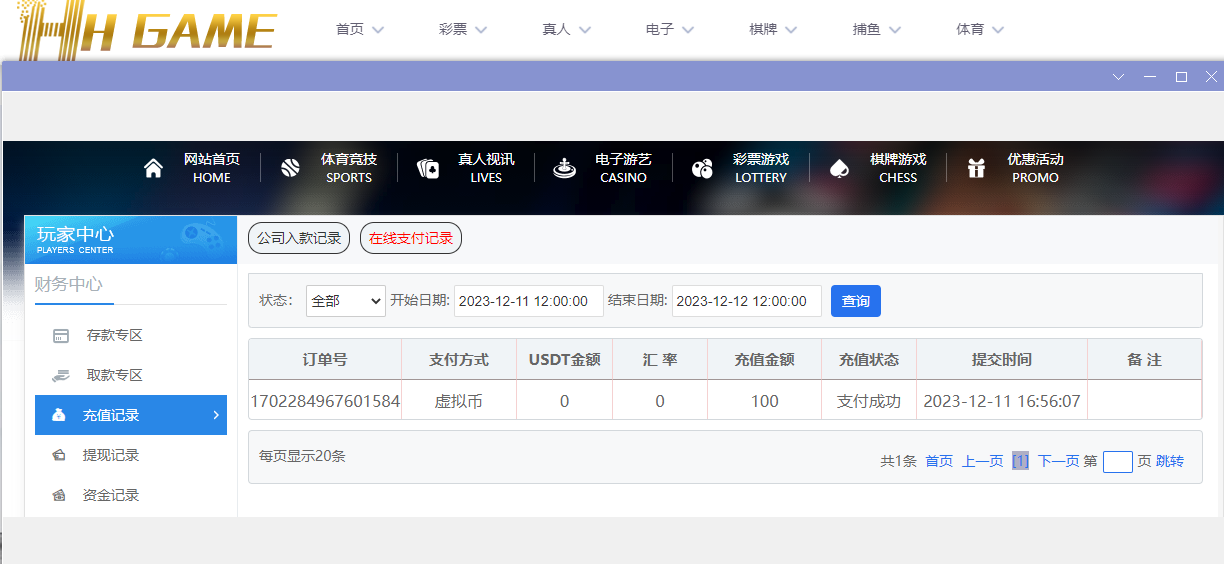
Task: Switch to 在线支付记录 tab
Action: [411, 238]
